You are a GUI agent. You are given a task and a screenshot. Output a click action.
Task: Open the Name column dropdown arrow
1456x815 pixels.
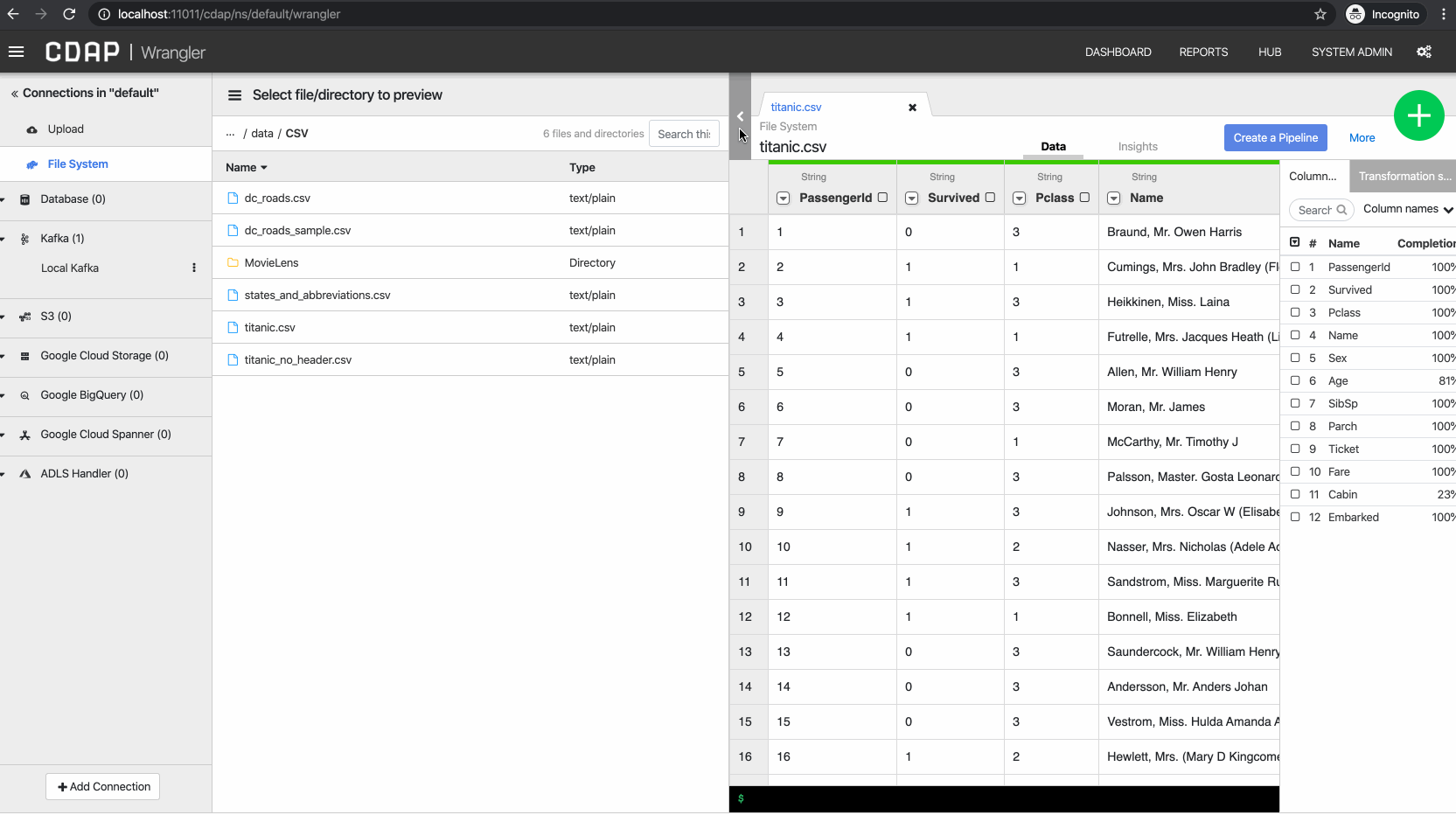1114,199
